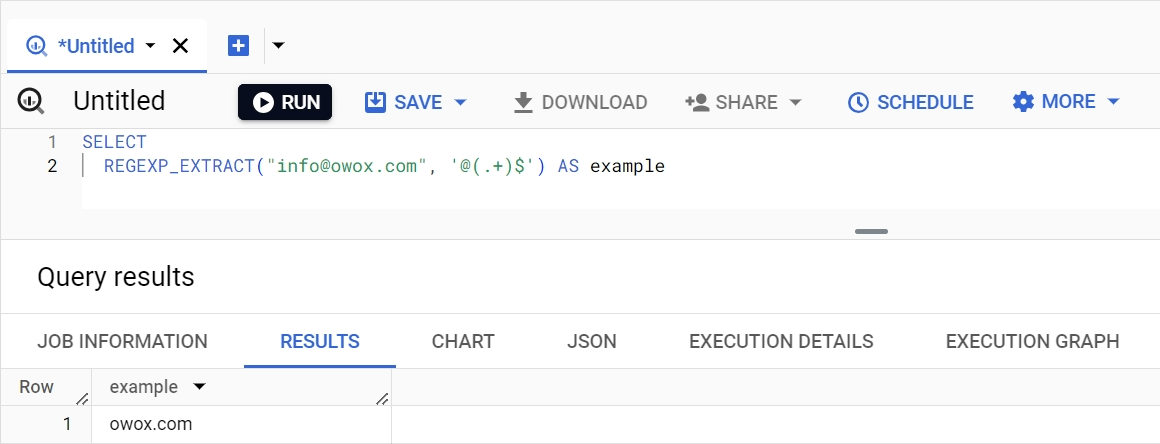The width and height of the screenshot is (1160, 444).
Task: Close the *Untitled query tab
Action: coord(180,46)
